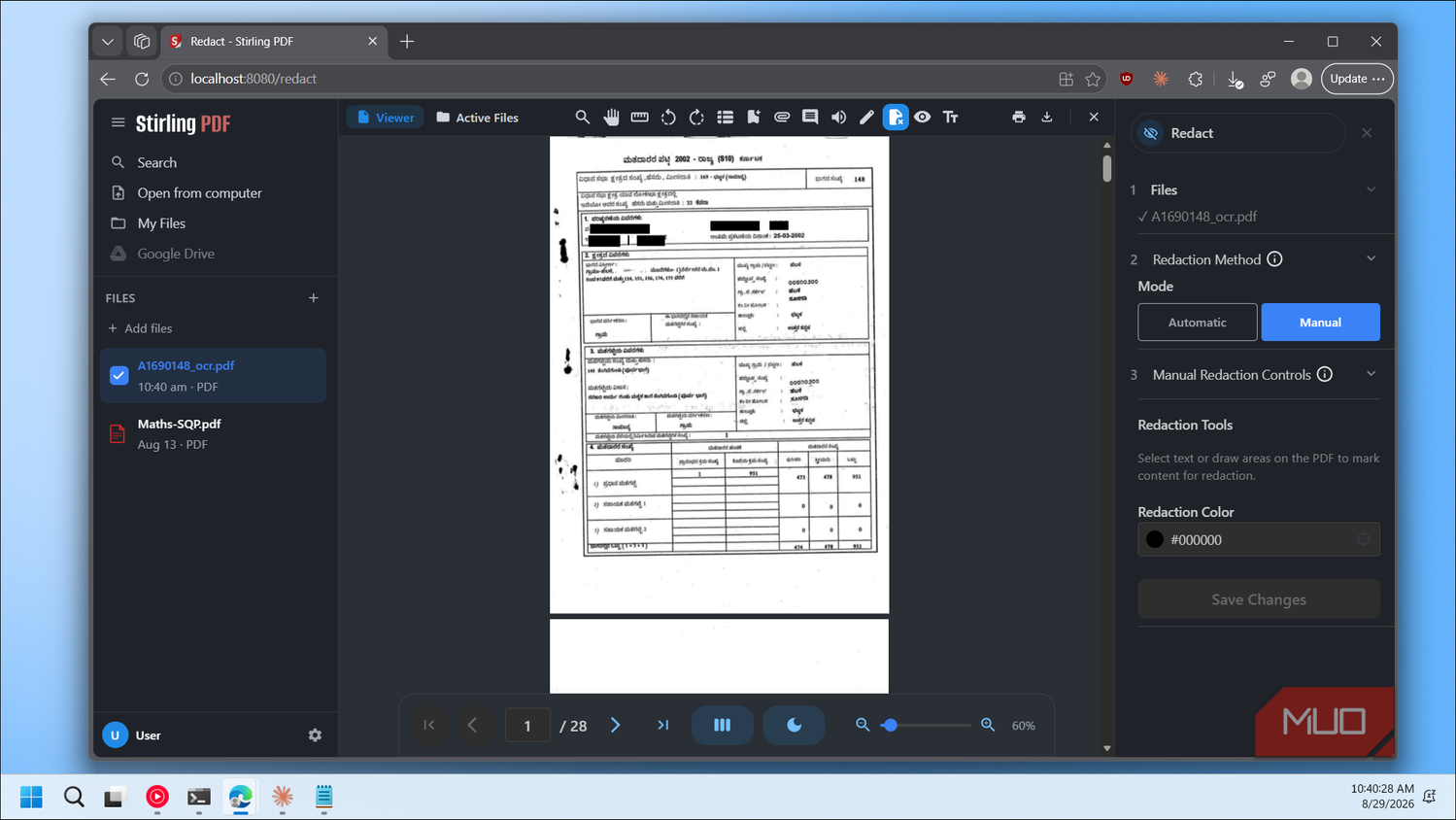Open the terminal from the taskbar

point(198,797)
